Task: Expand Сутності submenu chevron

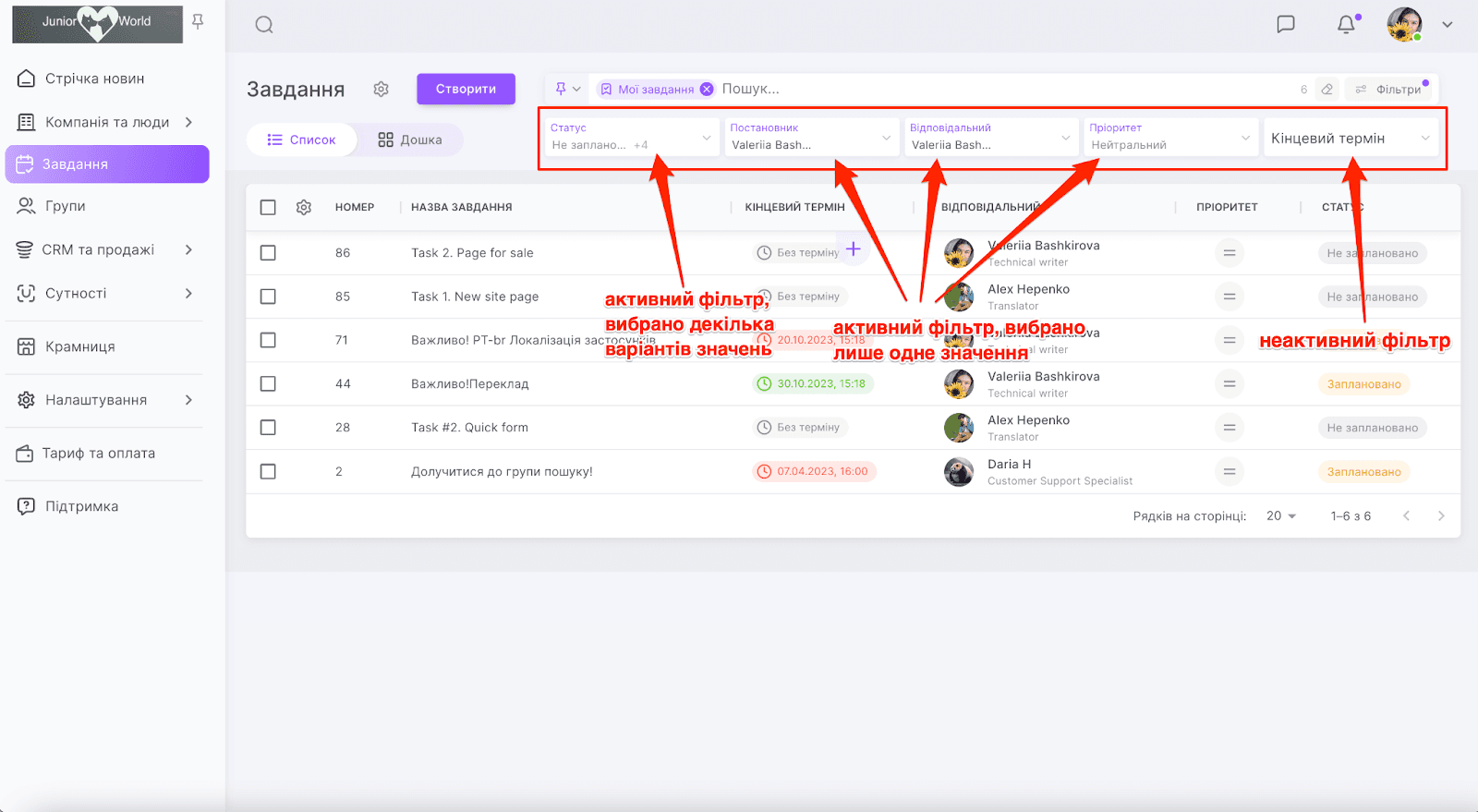Action: coord(188,293)
